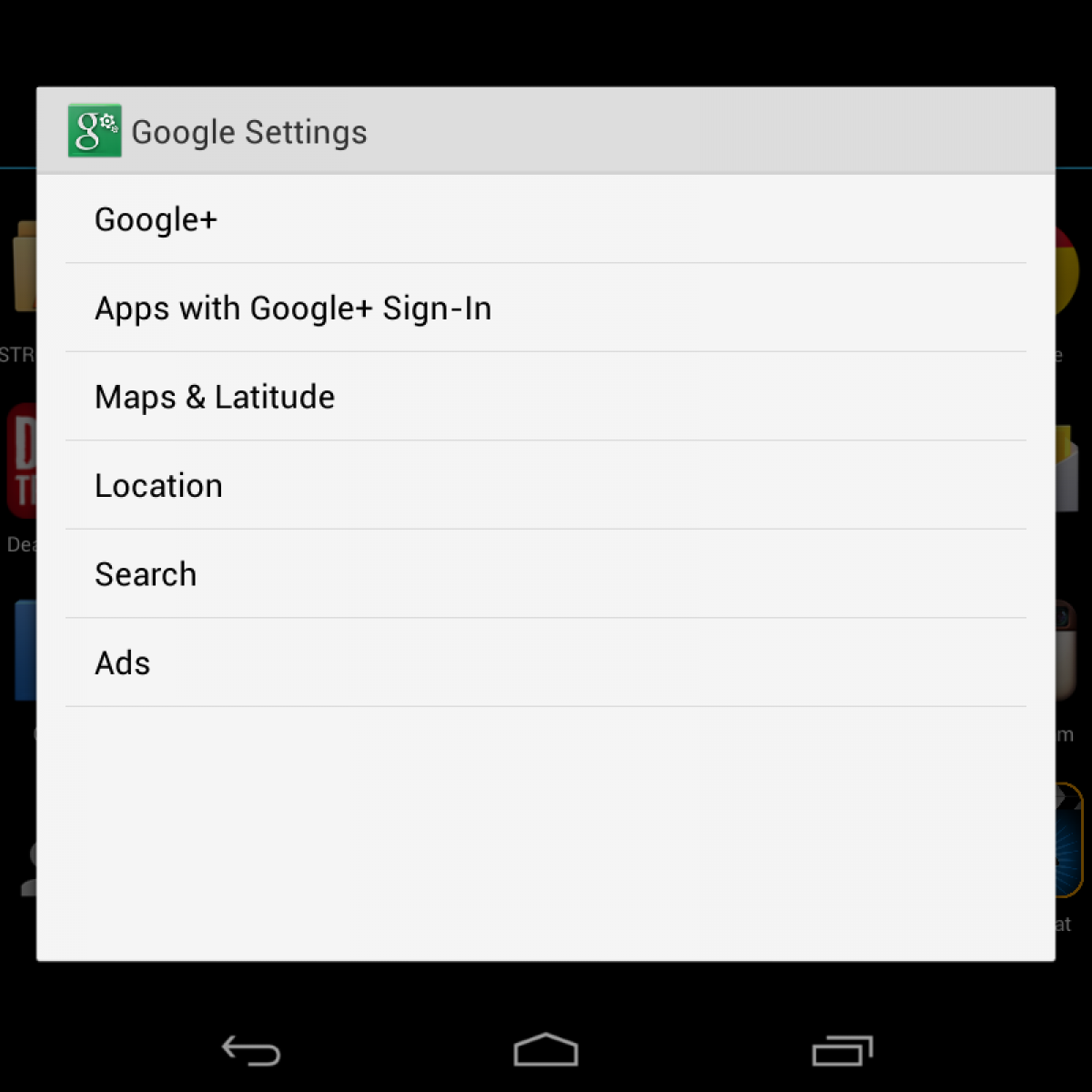Open the recent apps navigation button
The image size is (1092, 1092).
click(x=843, y=1051)
